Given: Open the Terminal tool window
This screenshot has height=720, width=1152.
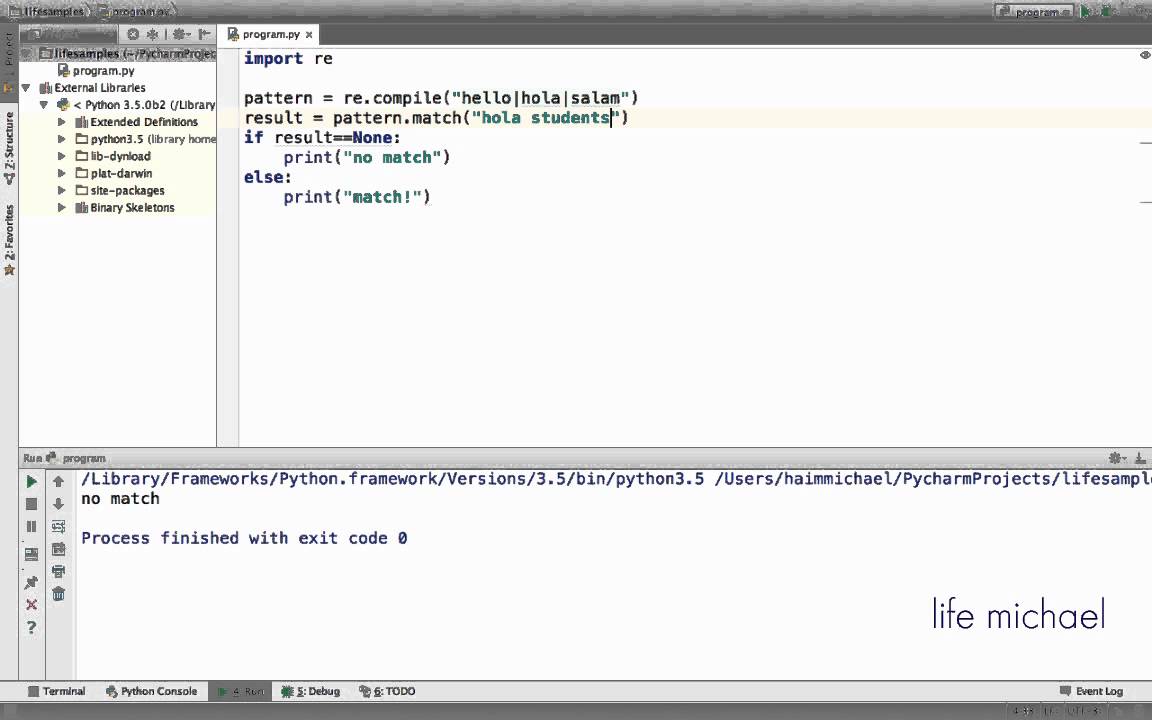Looking at the screenshot, I should (x=57, y=691).
